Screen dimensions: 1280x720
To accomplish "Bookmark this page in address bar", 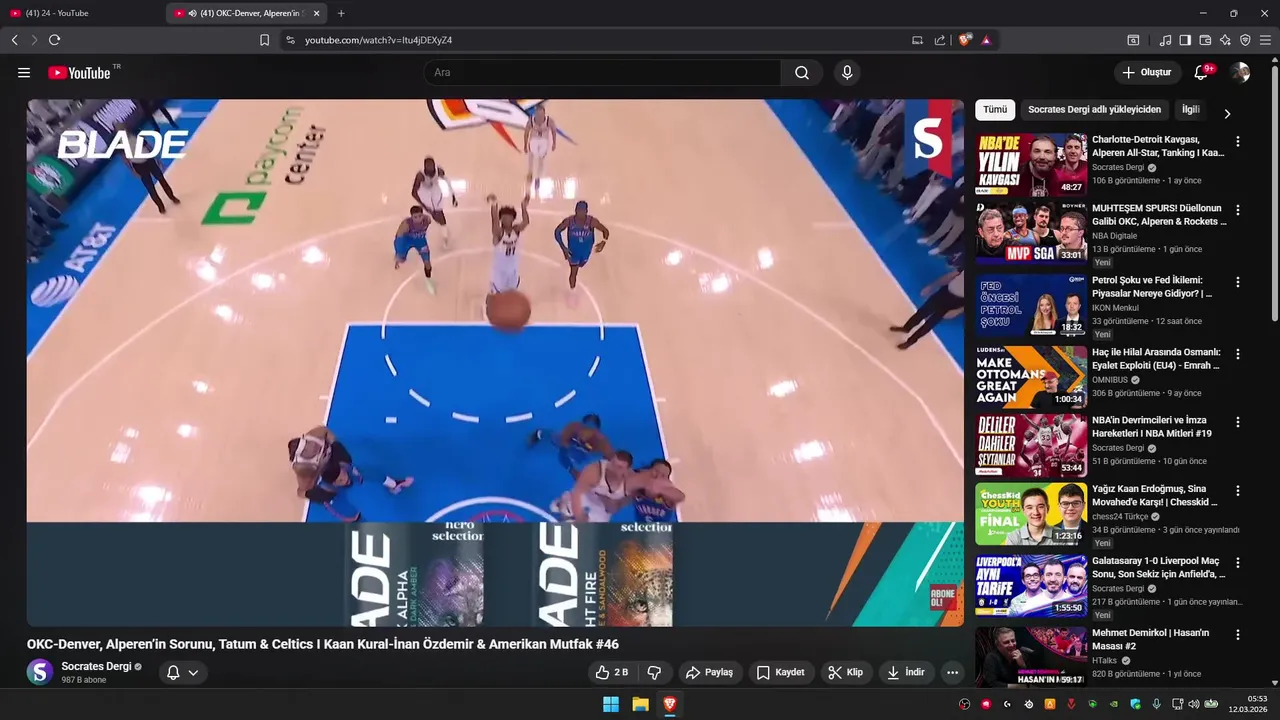I will (x=264, y=40).
